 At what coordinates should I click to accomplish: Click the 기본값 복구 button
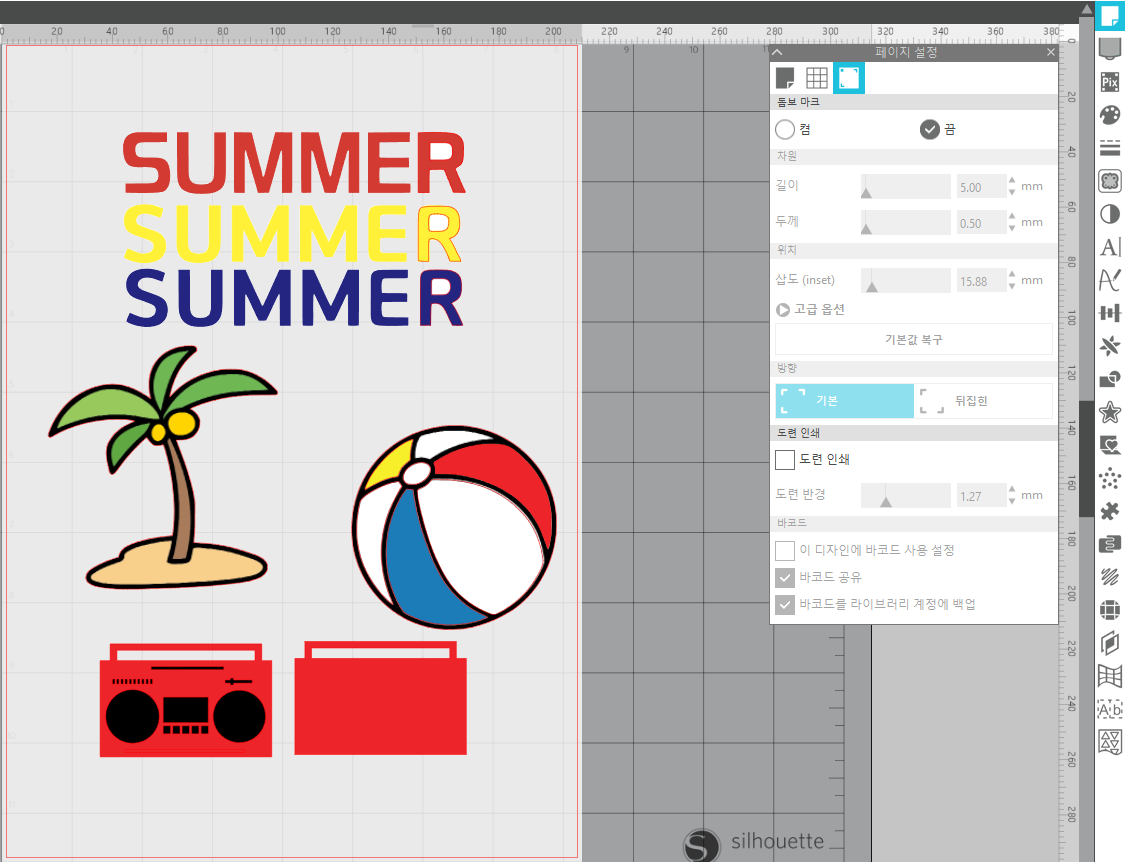[913, 340]
